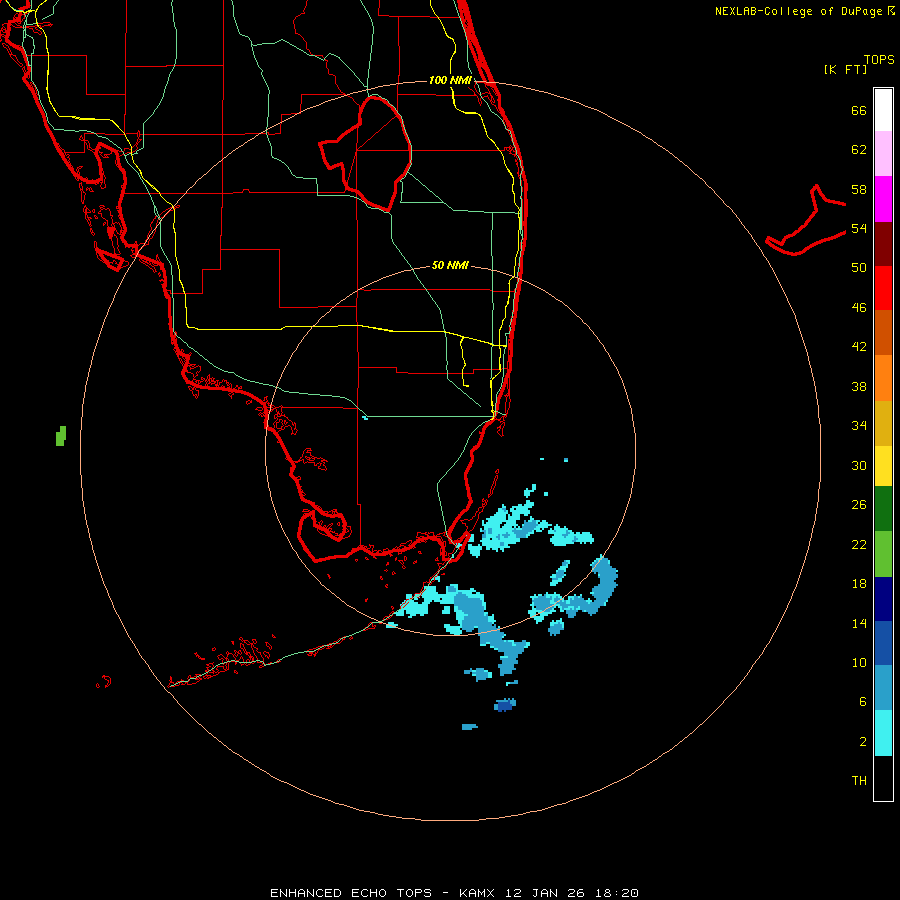Click the legend value 46

(x=859, y=308)
